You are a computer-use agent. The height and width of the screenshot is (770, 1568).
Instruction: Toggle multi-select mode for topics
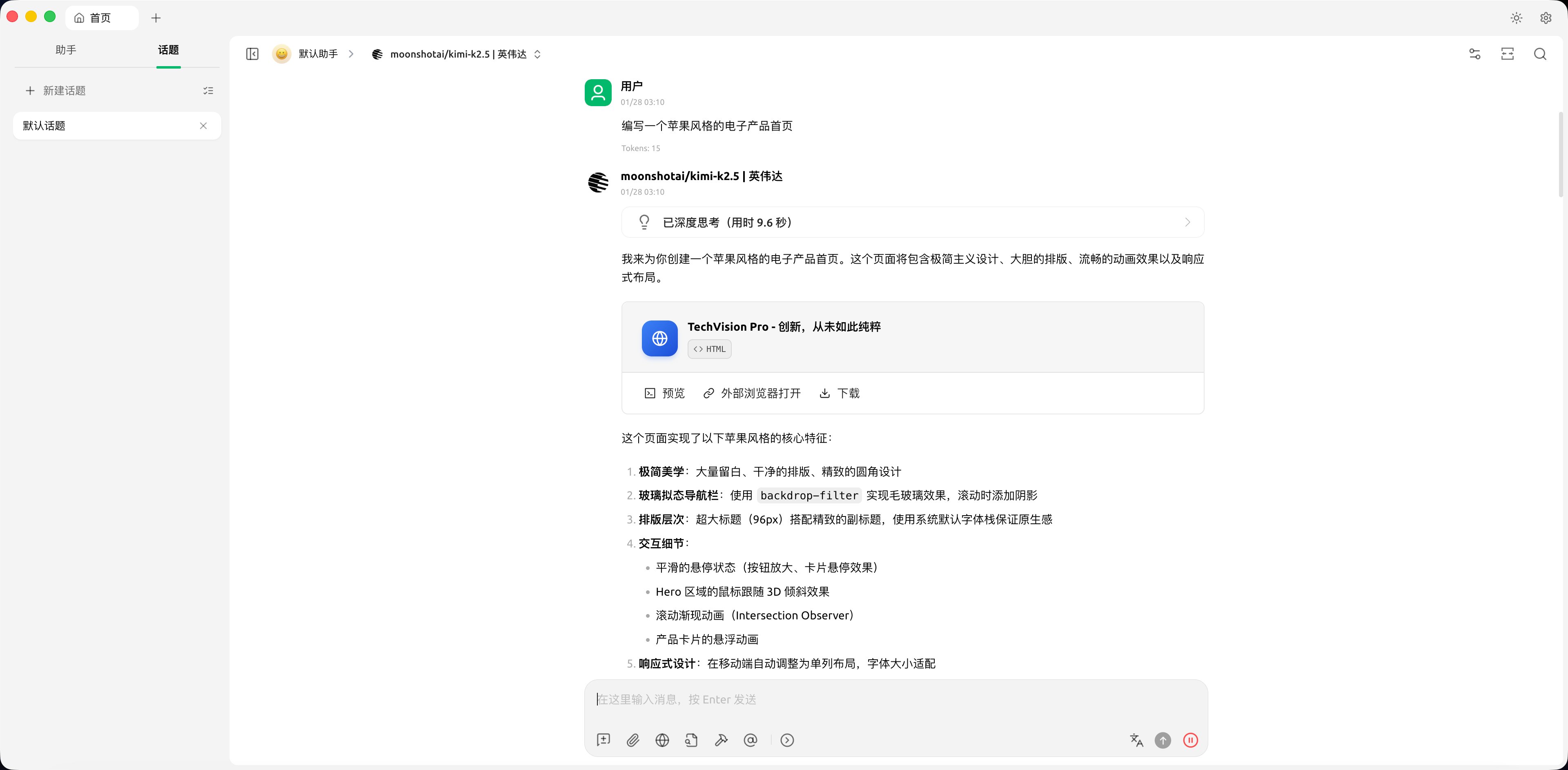[x=208, y=90]
